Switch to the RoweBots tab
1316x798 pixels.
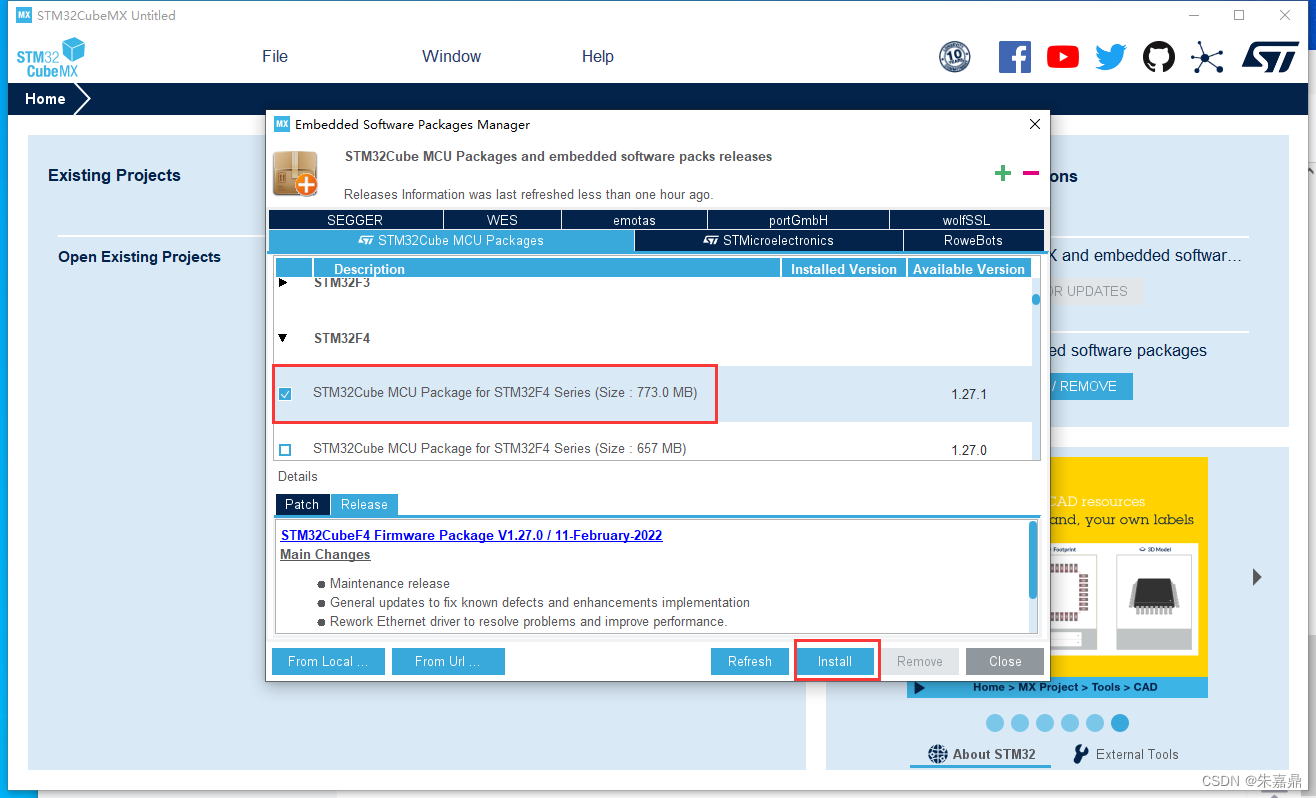[x=973, y=240]
